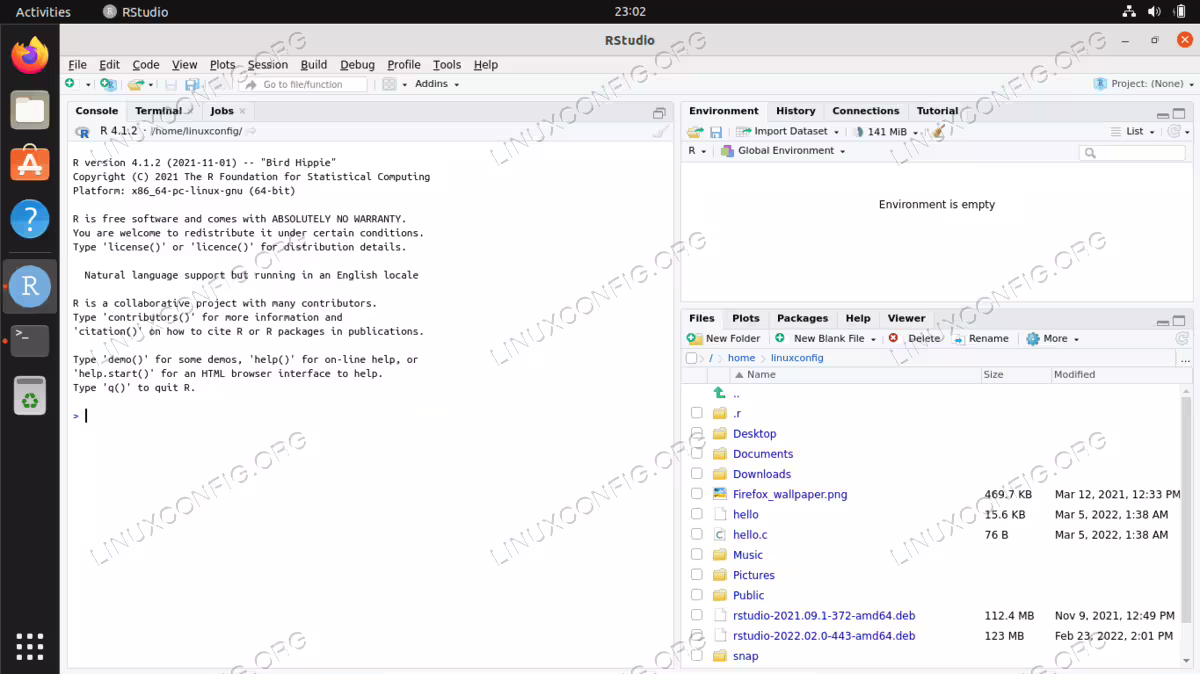This screenshot has width=1200, height=674.
Task: Open the Project: (None) dropdown
Action: pyautogui.click(x=1142, y=84)
